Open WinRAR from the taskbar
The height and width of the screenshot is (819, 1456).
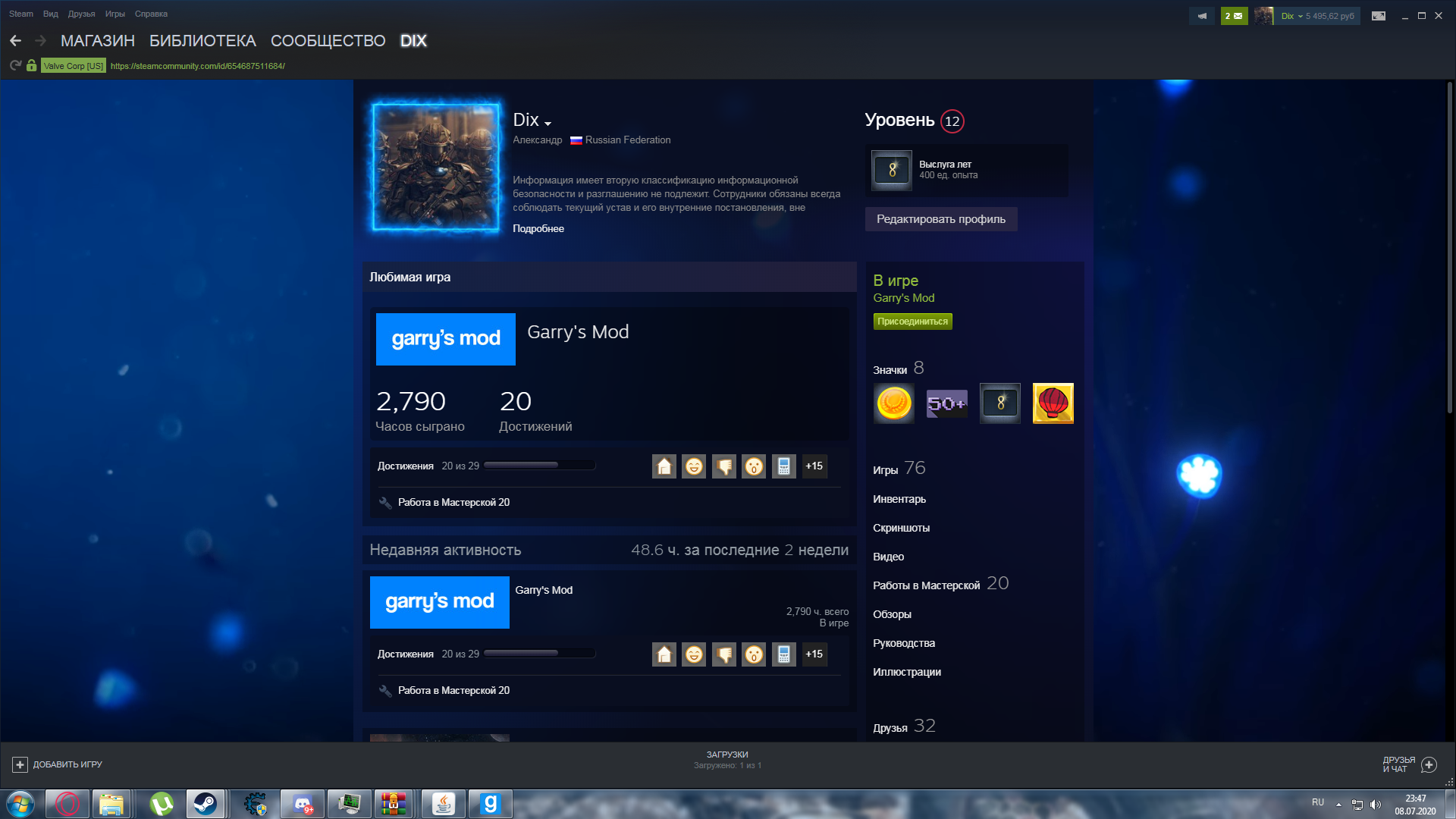point(394,804)
